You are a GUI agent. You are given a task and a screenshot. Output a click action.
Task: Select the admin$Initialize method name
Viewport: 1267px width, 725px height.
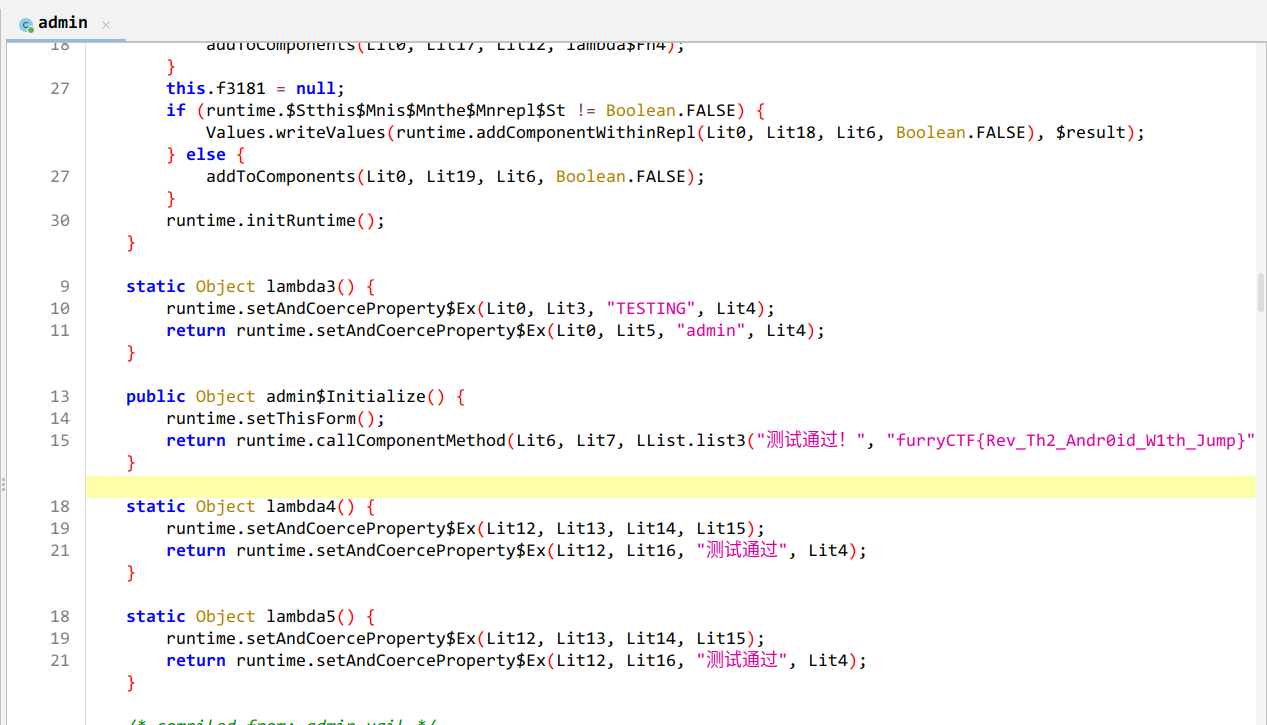(x=341, y=397)
